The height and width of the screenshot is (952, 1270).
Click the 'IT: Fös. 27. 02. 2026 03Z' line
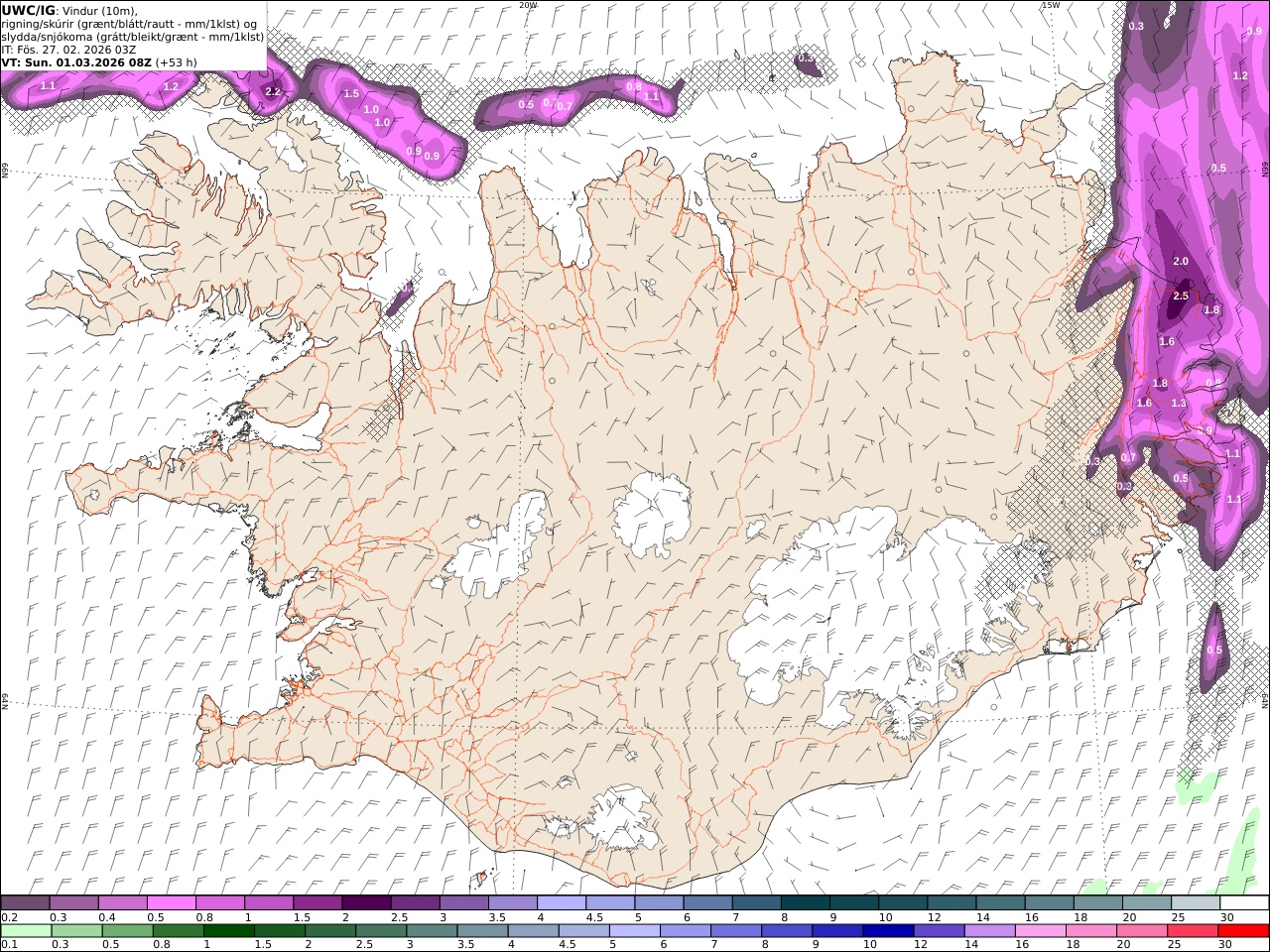pos(68,49)
